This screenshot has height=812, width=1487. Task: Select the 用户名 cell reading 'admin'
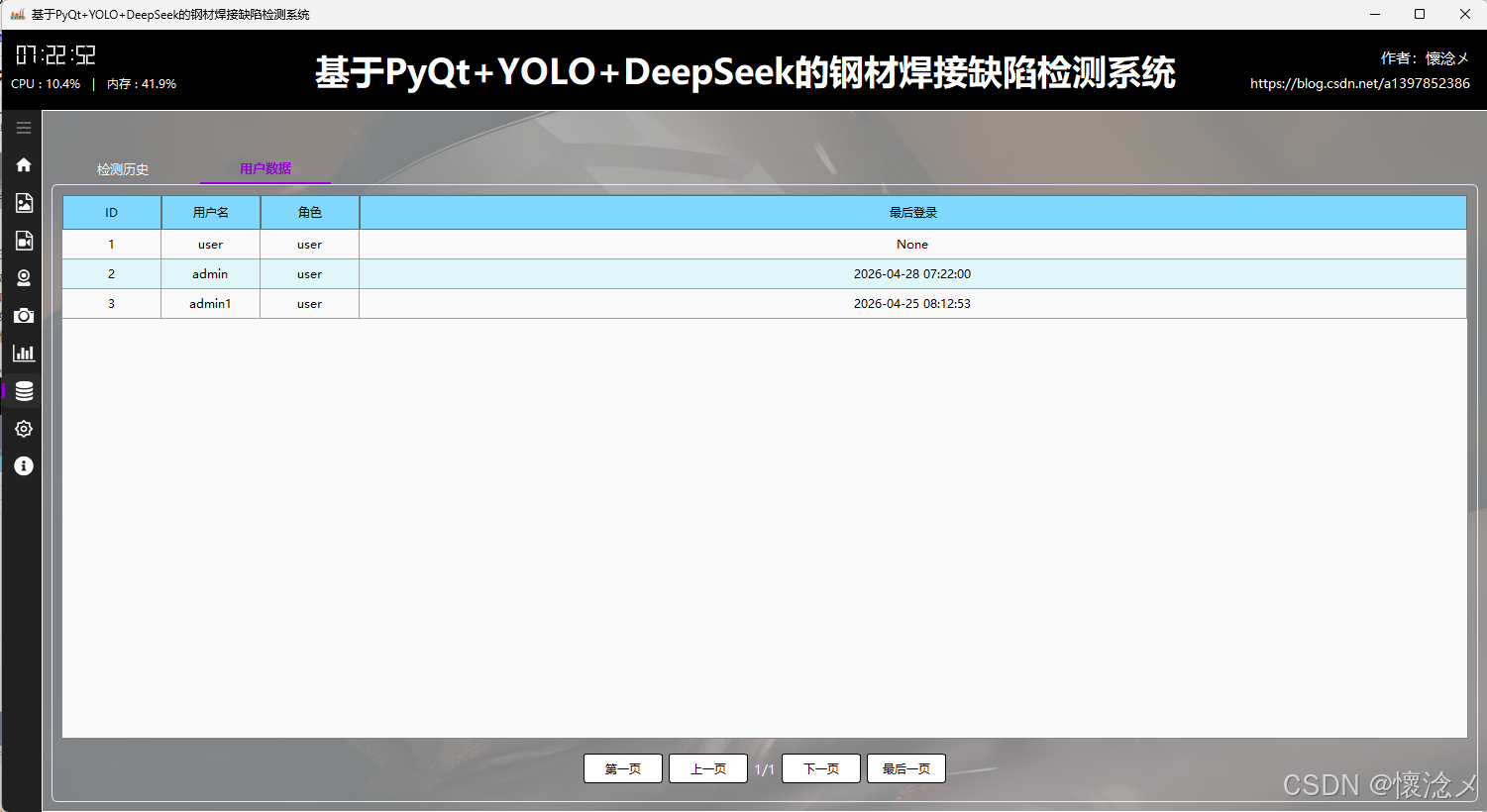pyautogui.click(x=211, y=274)
